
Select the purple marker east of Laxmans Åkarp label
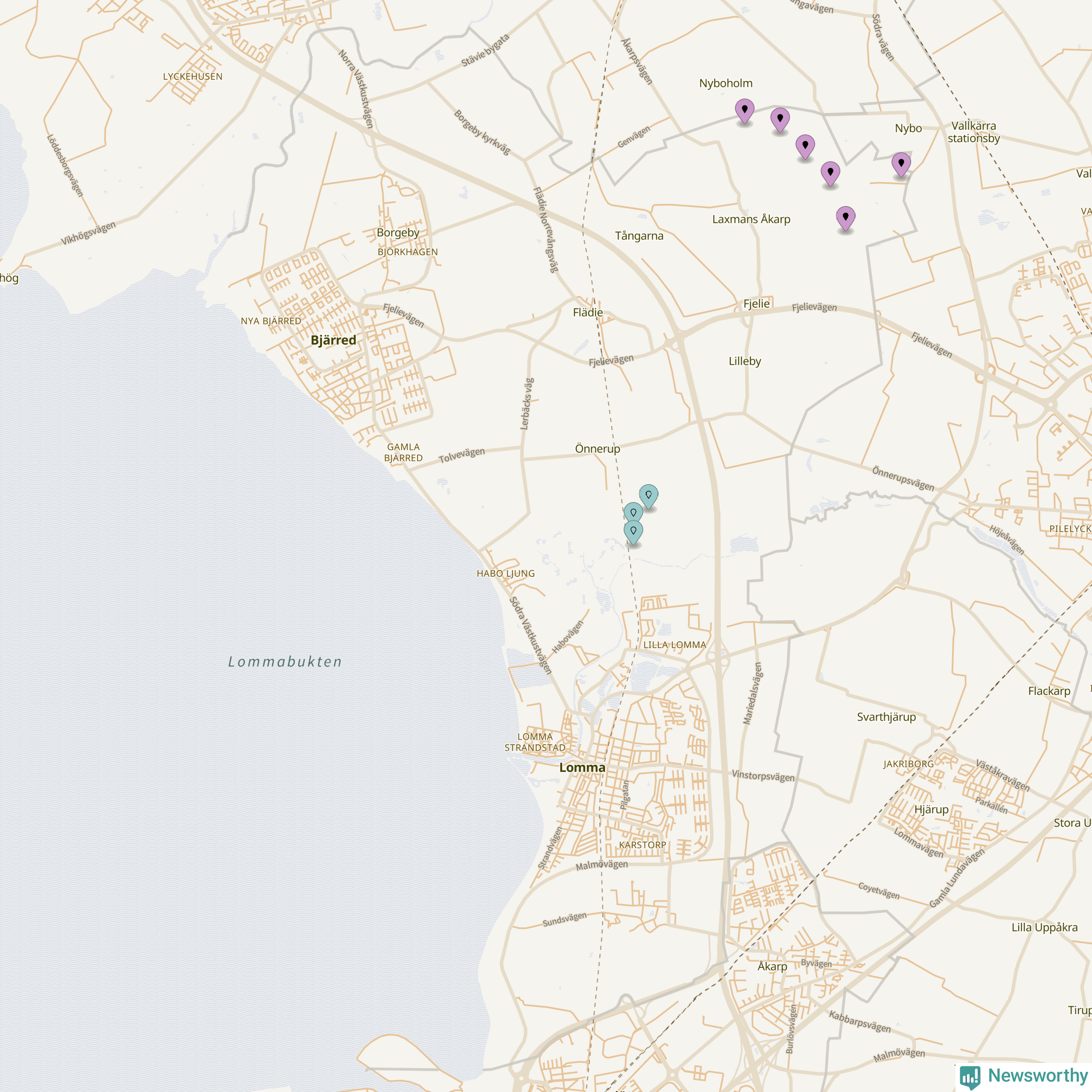[x=845, y=218]
